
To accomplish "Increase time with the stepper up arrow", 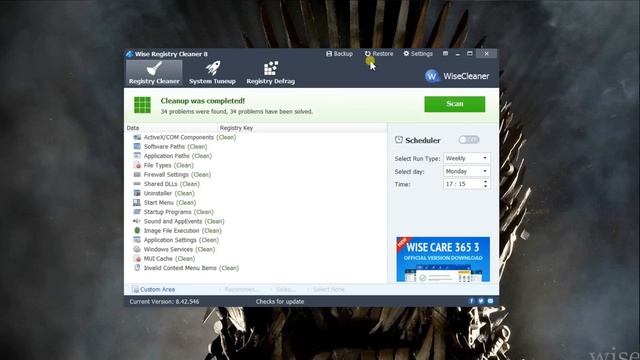I will click(x=486, y=182).
